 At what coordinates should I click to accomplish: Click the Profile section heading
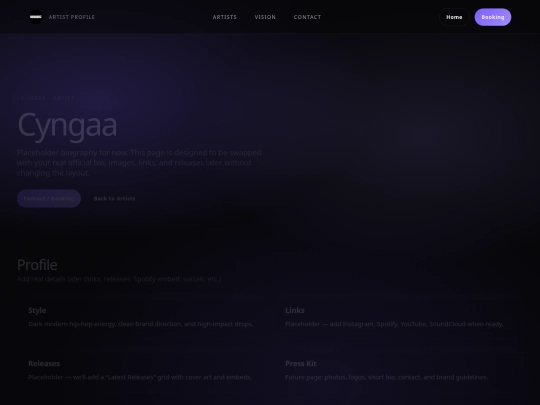37,264
